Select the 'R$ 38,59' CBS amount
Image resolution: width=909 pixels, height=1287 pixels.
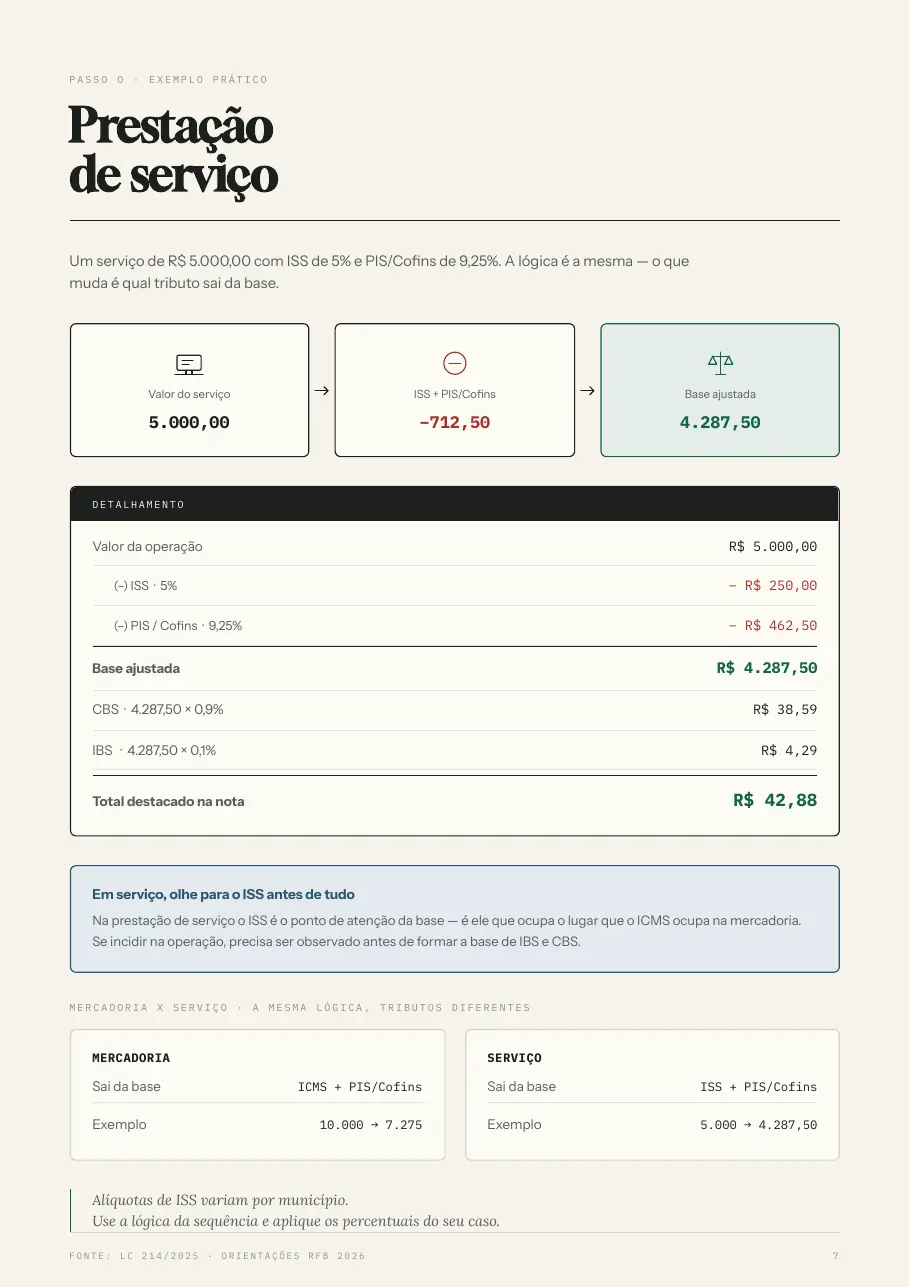pos(785,710)
